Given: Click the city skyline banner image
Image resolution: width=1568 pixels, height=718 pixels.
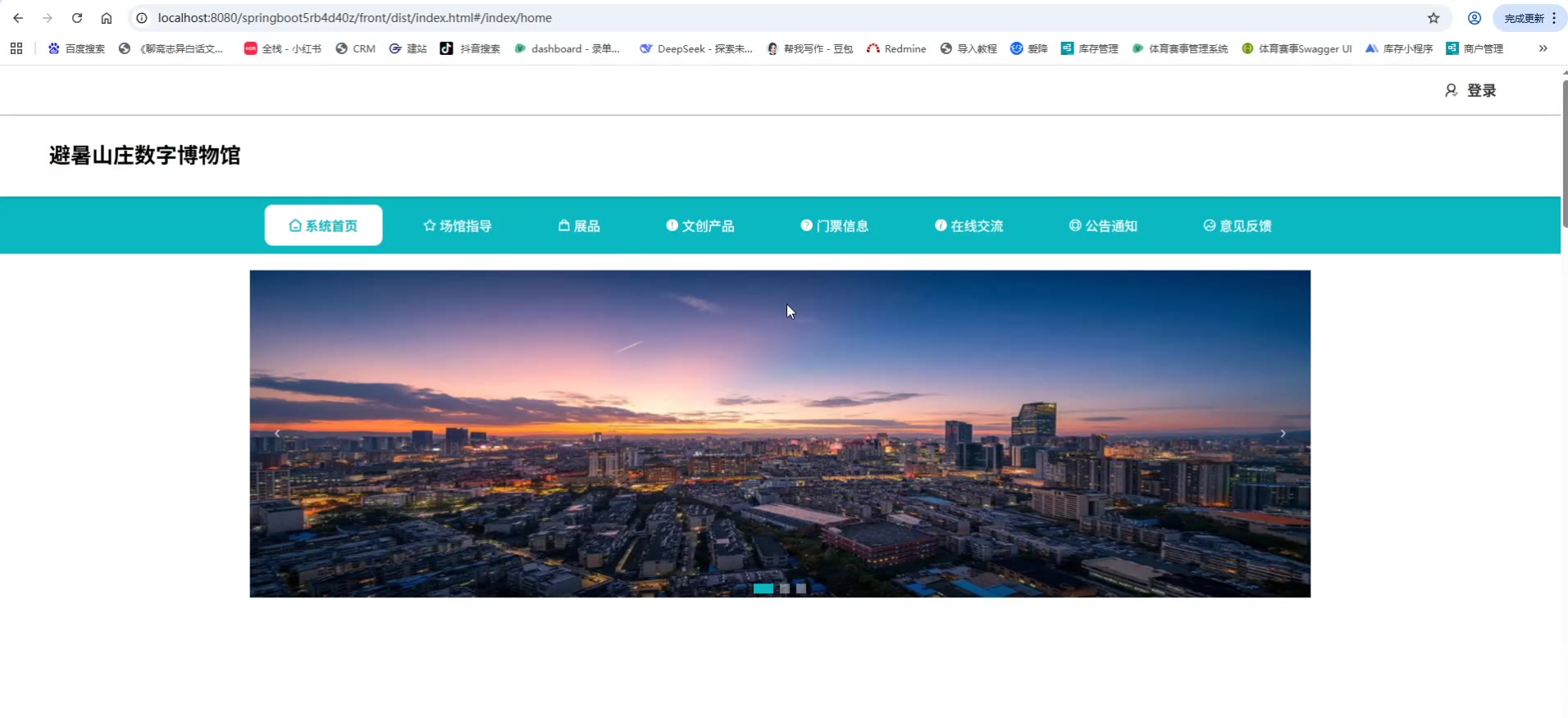Looking at the screenshot, I should click(780, 434).
